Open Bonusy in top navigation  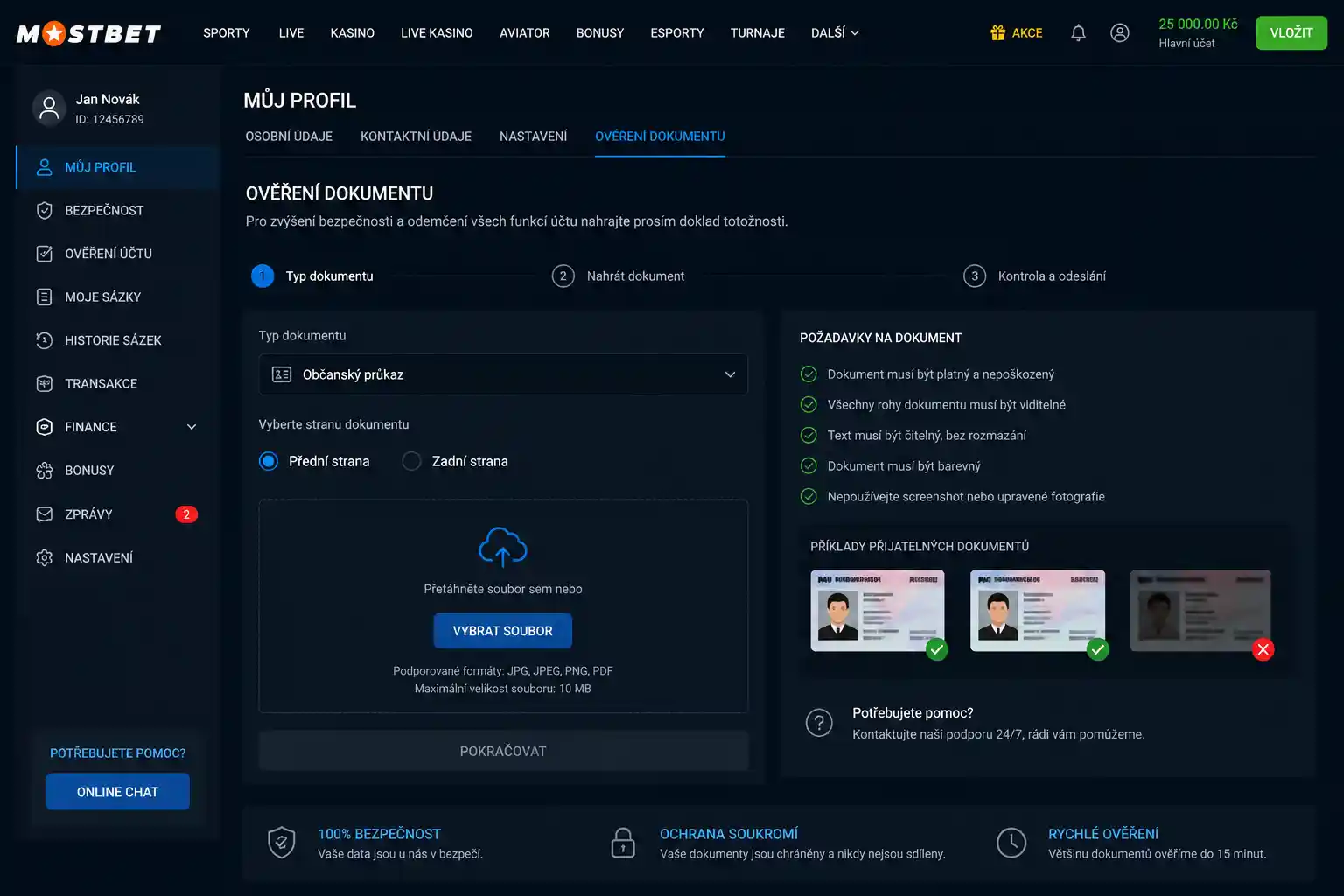tap(600, 33)
